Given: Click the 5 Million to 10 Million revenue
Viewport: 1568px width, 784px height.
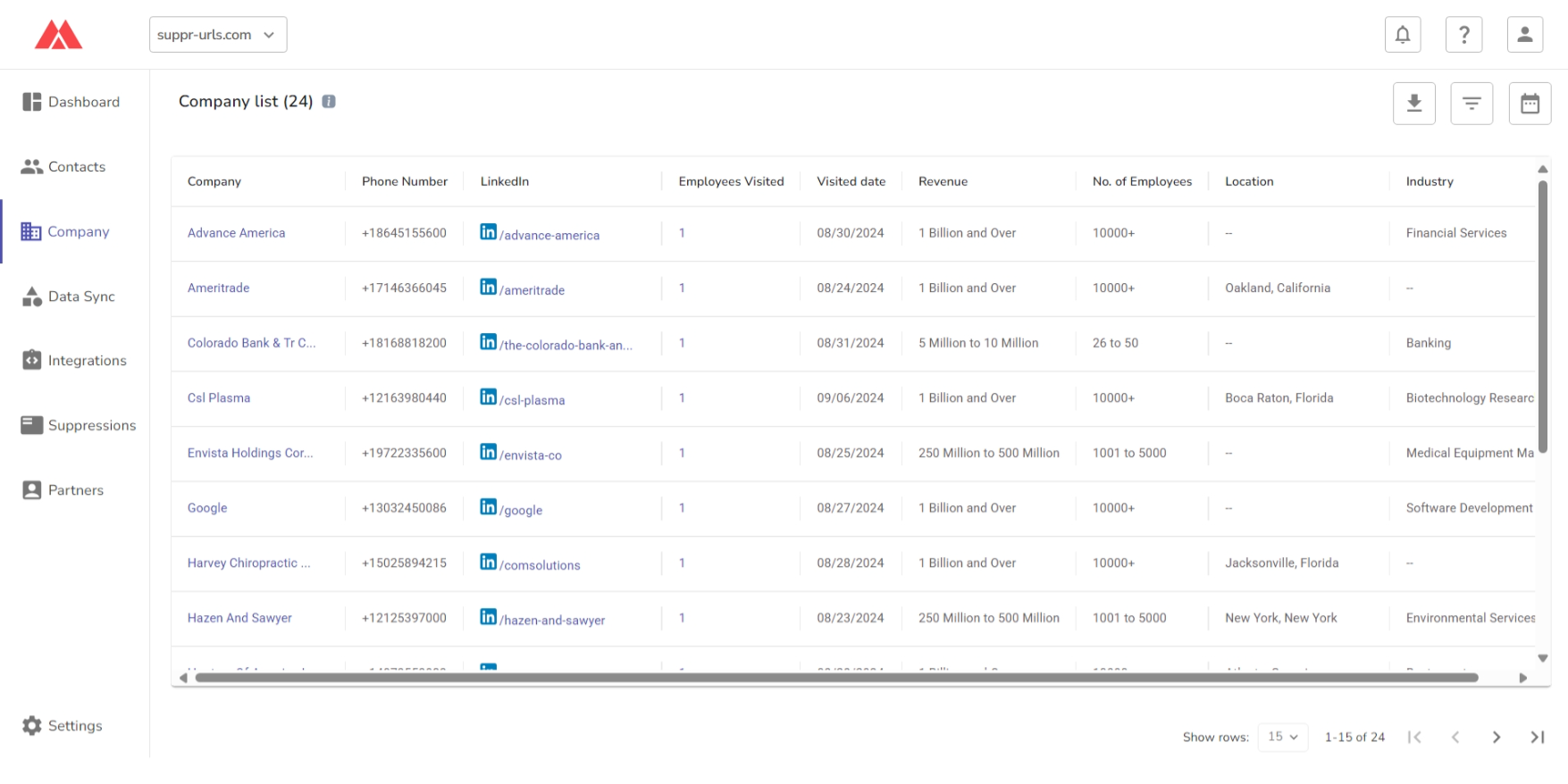Looking at the screenshot, I should point(978,343).
